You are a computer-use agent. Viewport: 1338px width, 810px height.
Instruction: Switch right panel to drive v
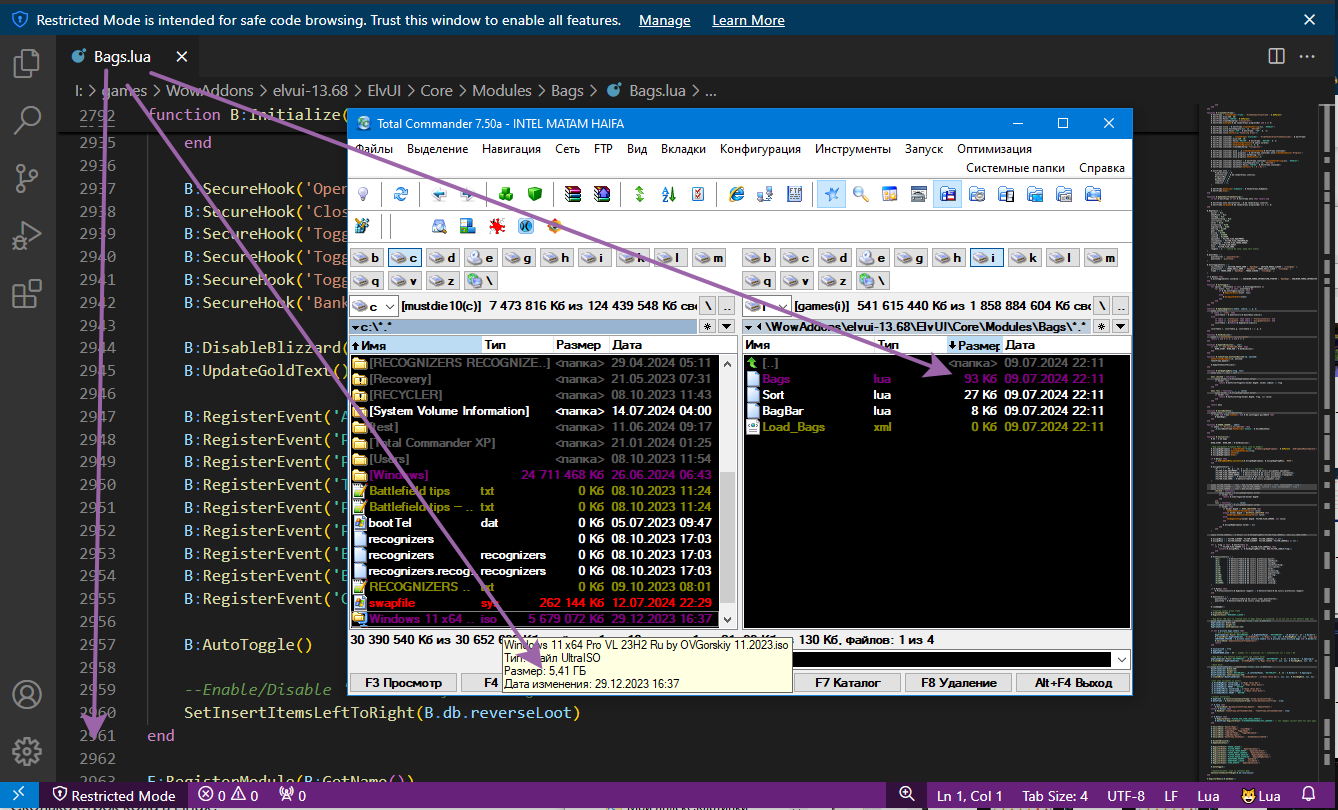click(797, 281)
